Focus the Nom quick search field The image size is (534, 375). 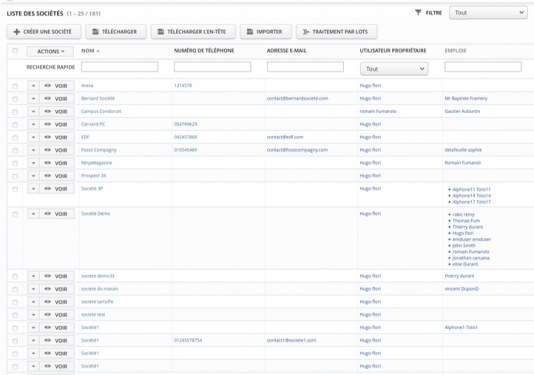tap(120, 67)
